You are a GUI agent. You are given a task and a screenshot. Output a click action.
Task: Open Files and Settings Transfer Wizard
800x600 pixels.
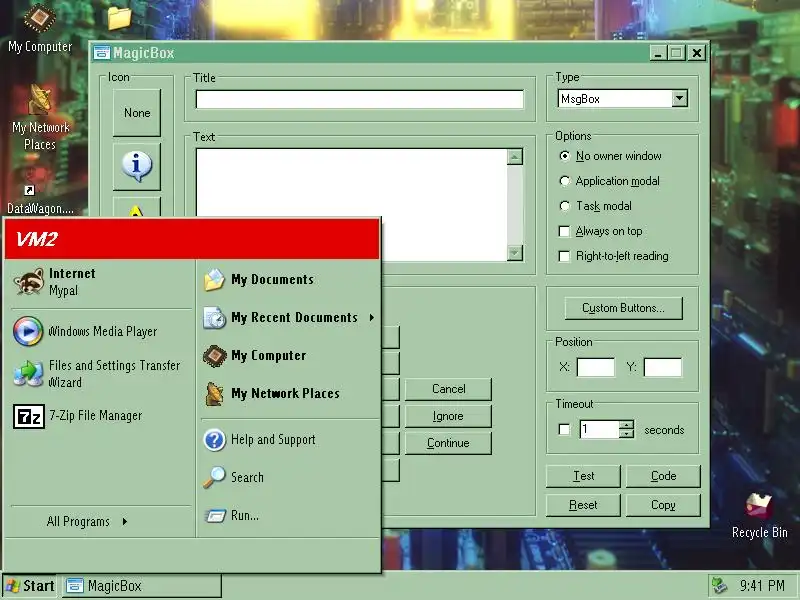tap(100, 373)
